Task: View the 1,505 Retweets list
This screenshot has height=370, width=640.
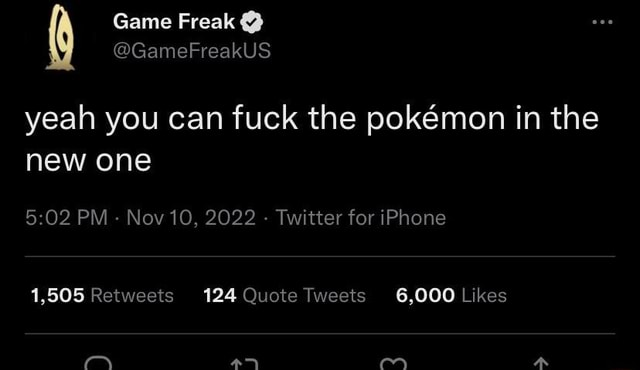Action: point(102,295)
